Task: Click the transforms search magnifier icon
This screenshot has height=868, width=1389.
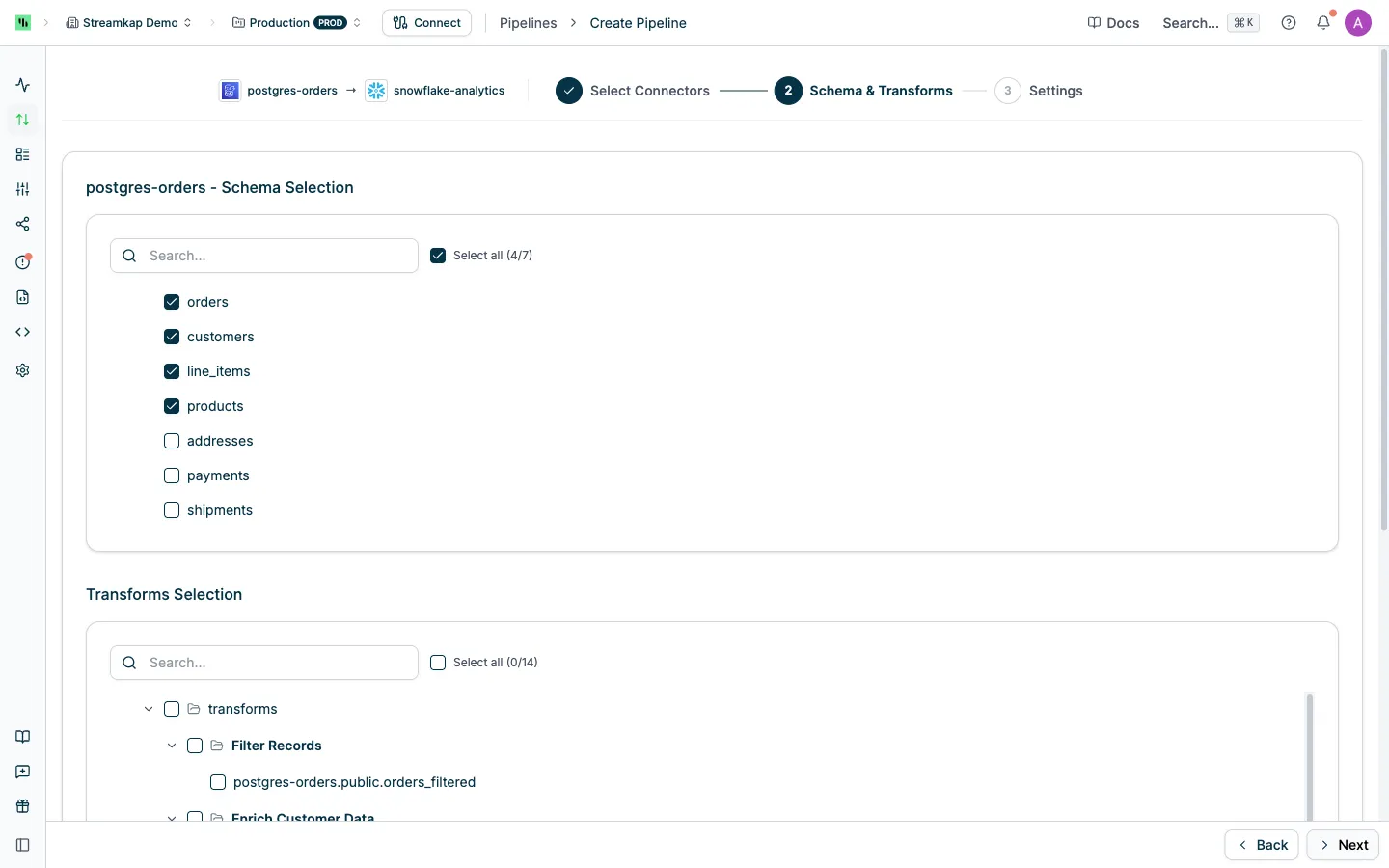Action: [129, 663]
